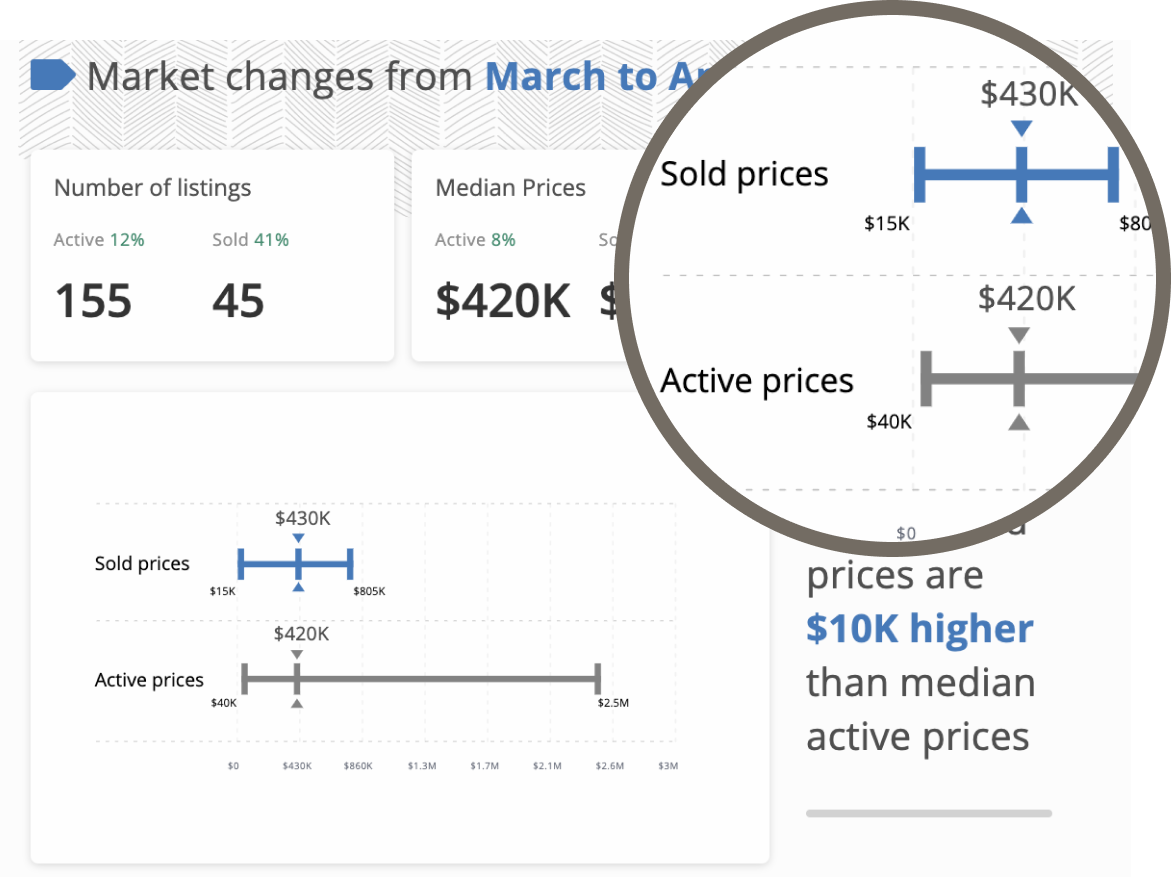Click the magnified gray up triangle below the active bar
Viewport: 1171px width, 877px height.
tap(1018, 422)
